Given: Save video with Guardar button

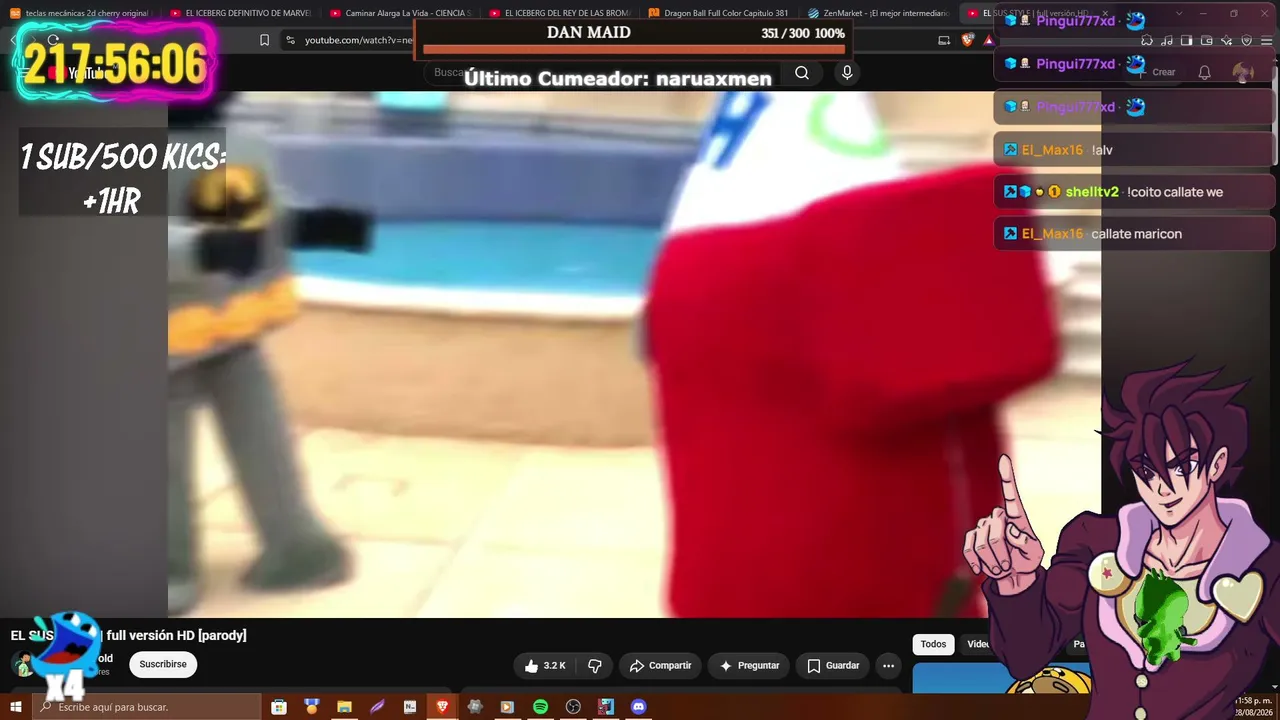Looking at the screenshot, I should tap(833, 666).
